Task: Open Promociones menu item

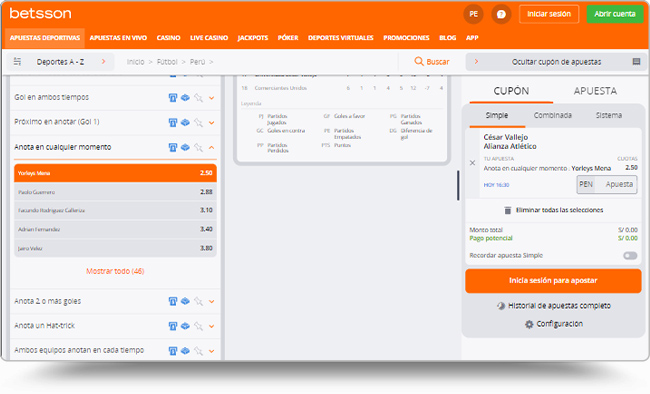Action: point(406,38)
